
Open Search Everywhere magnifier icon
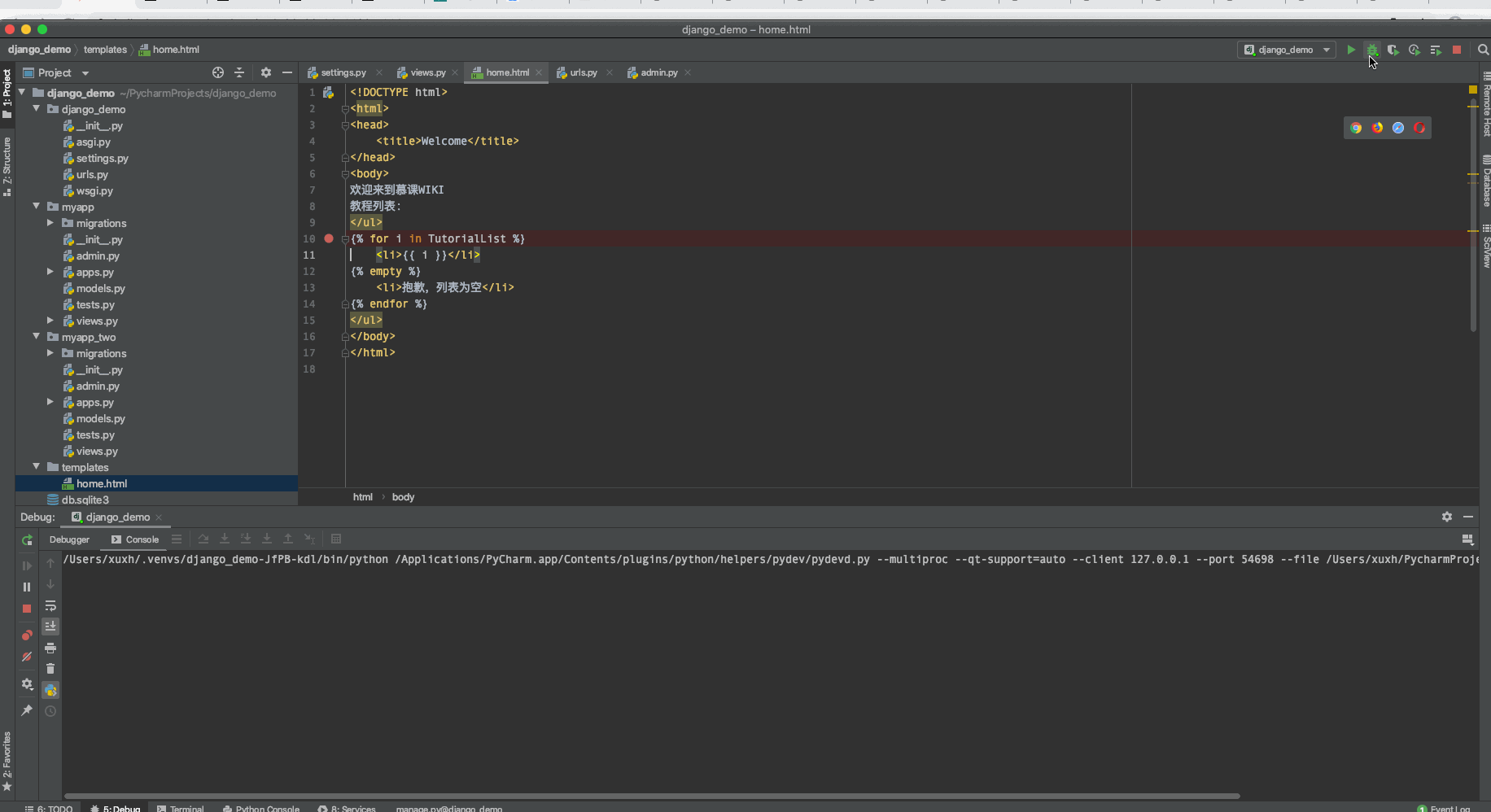pos(1483,50)
